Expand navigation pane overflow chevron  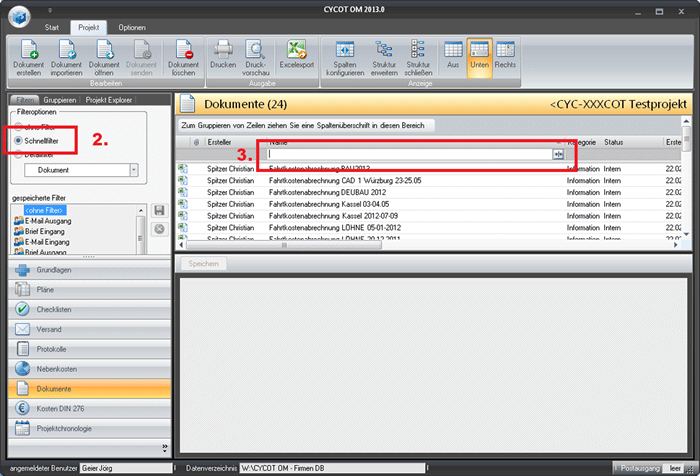(x=165, y=447)
